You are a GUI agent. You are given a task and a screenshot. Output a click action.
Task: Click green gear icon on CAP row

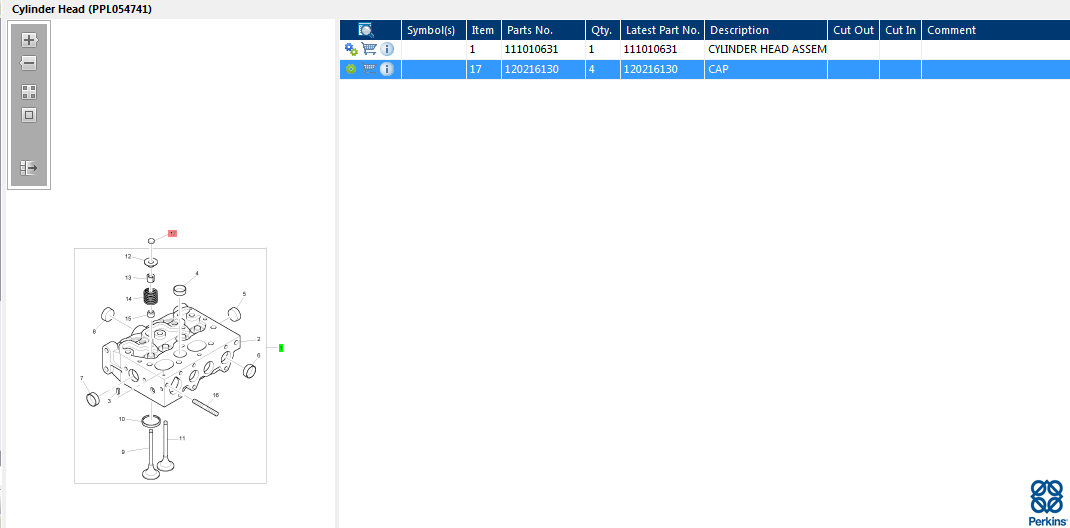tap(351, 69)
